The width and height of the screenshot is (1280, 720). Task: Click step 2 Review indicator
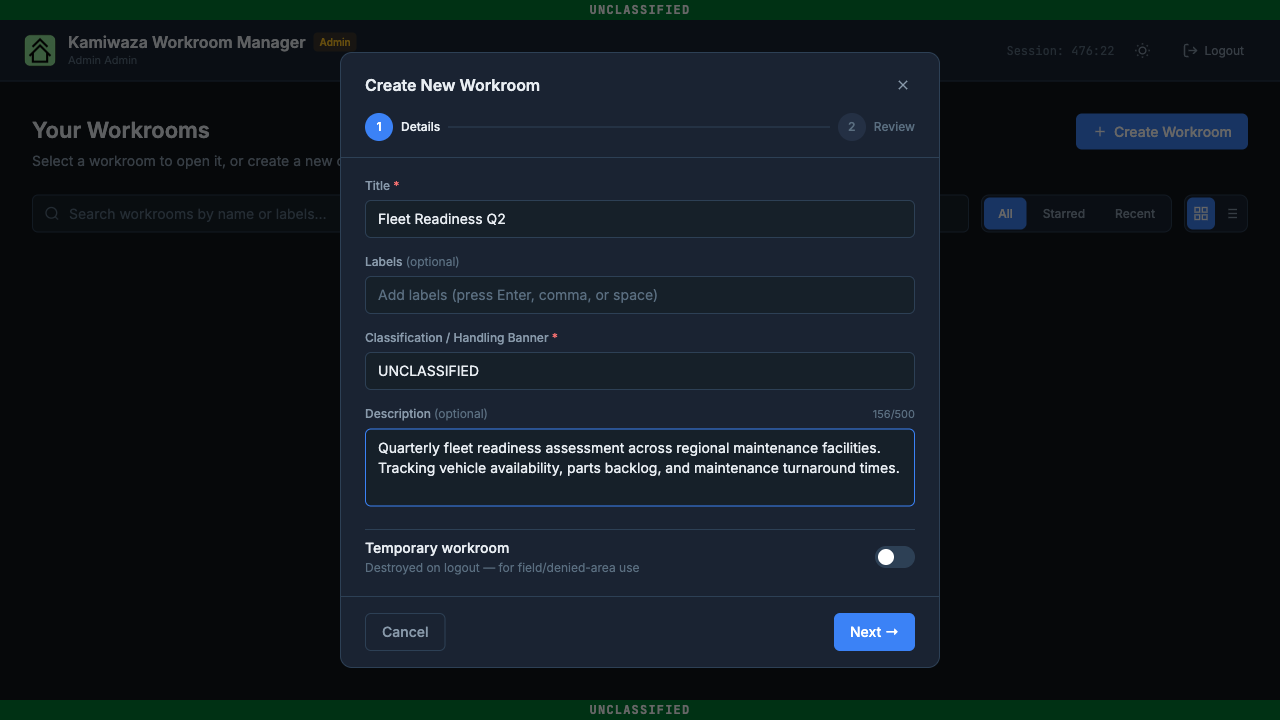(x=877, y=127)
